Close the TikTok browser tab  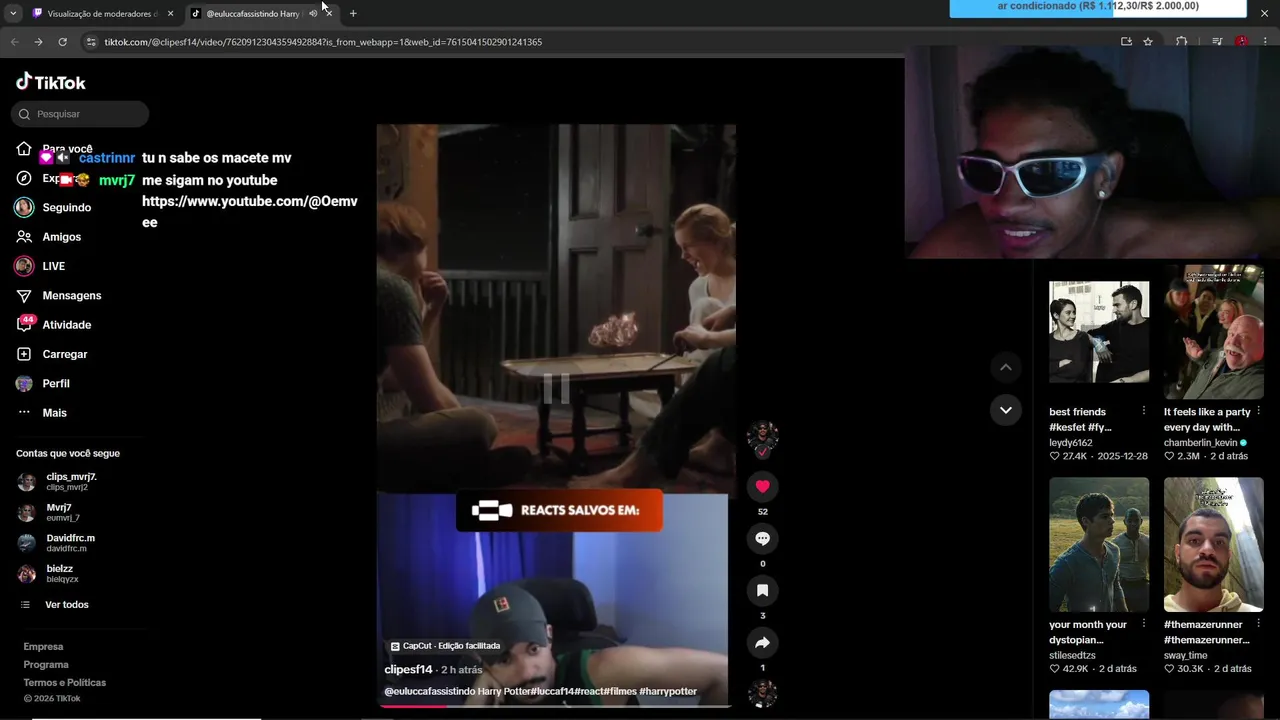[x=329, y=14]
